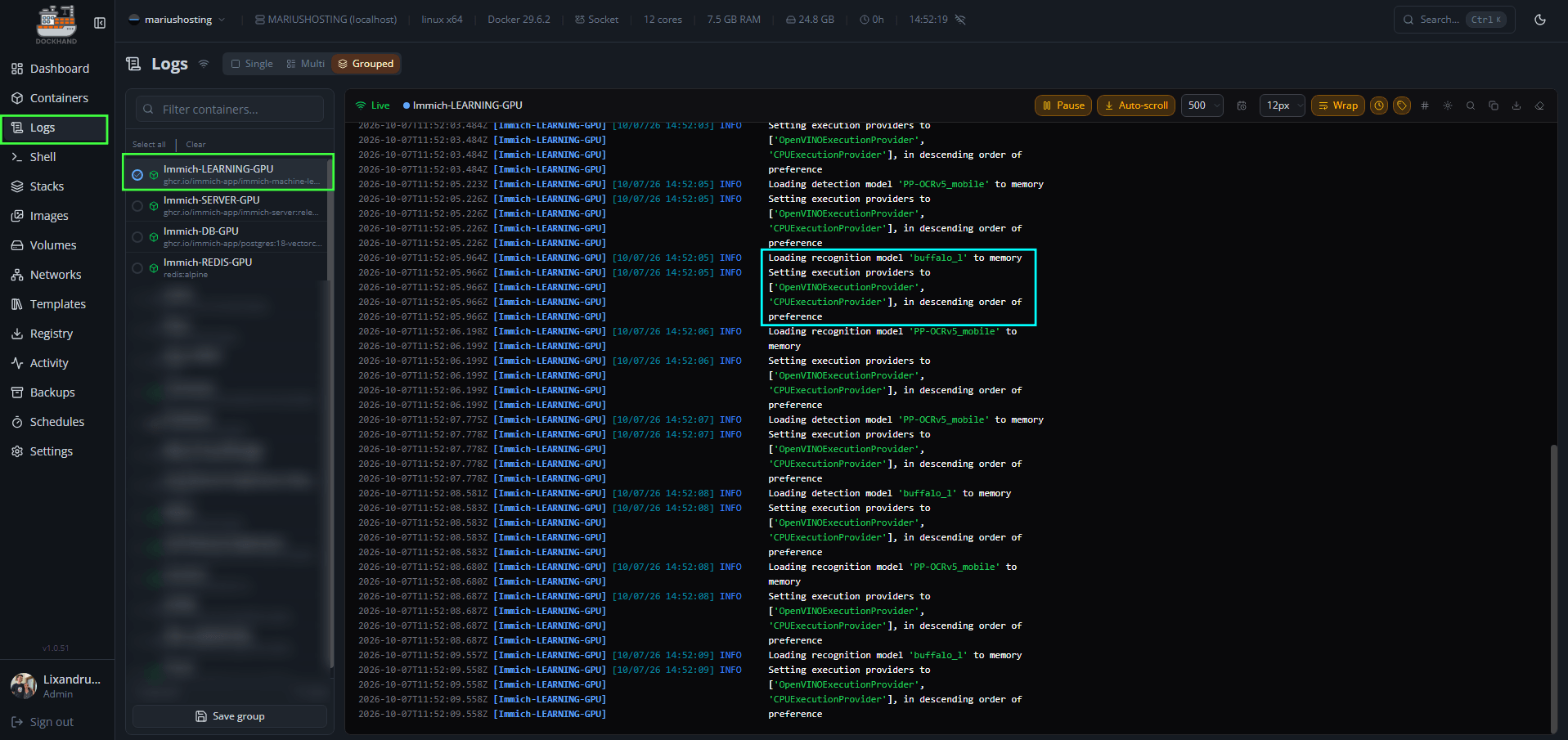This screenshot has width=1568, height=740.
Task: Toggle the Wrap lines button
Action: point(1338,105)
